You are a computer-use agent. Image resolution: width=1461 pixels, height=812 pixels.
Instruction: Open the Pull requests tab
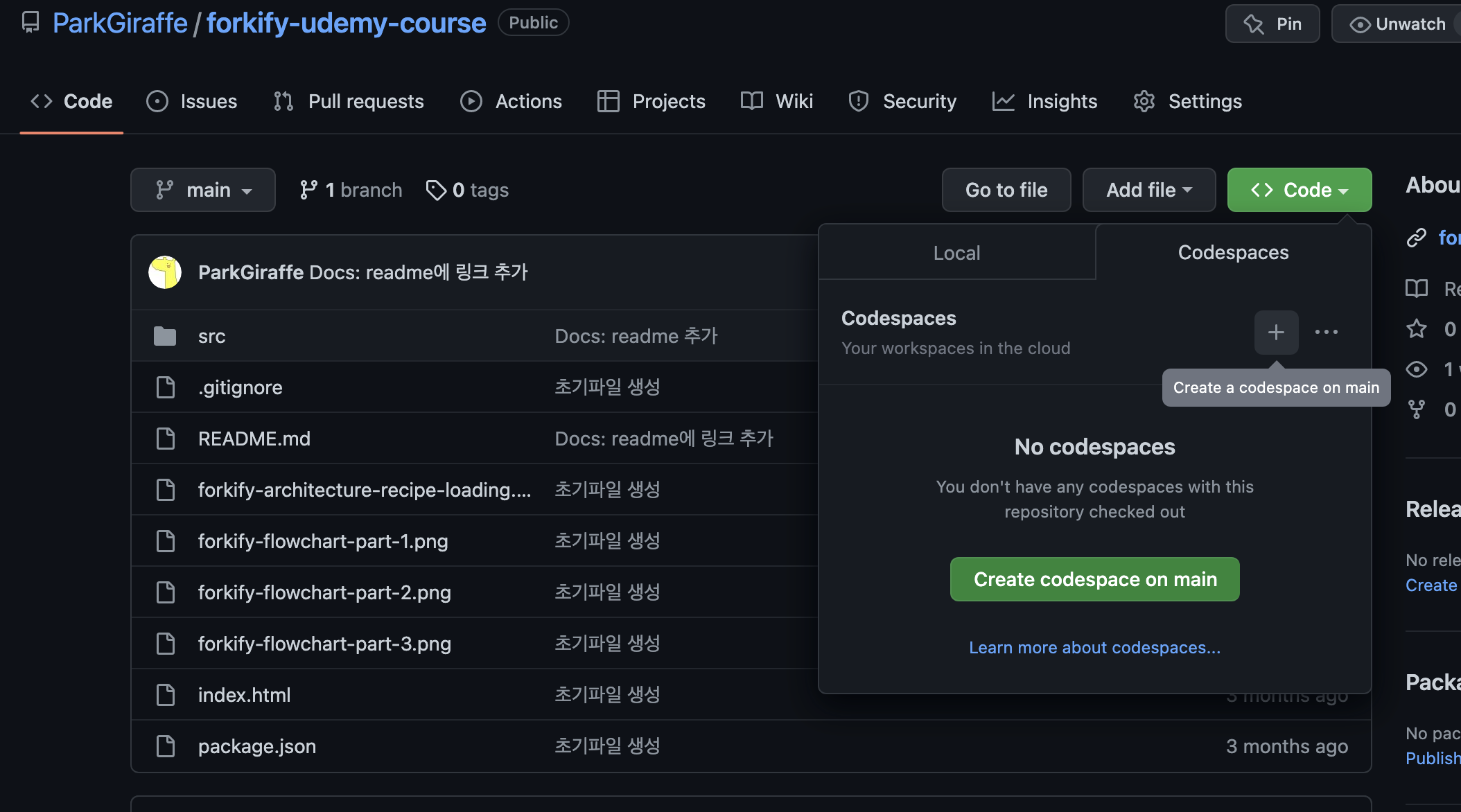pyautogui.click(x=349, y=101)
